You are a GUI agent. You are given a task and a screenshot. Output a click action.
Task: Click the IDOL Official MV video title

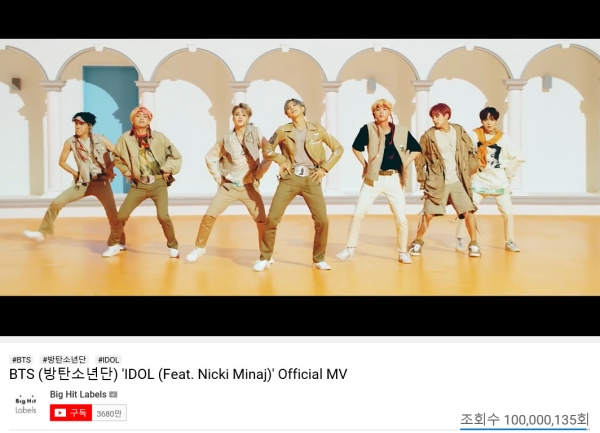click(178, 374)
